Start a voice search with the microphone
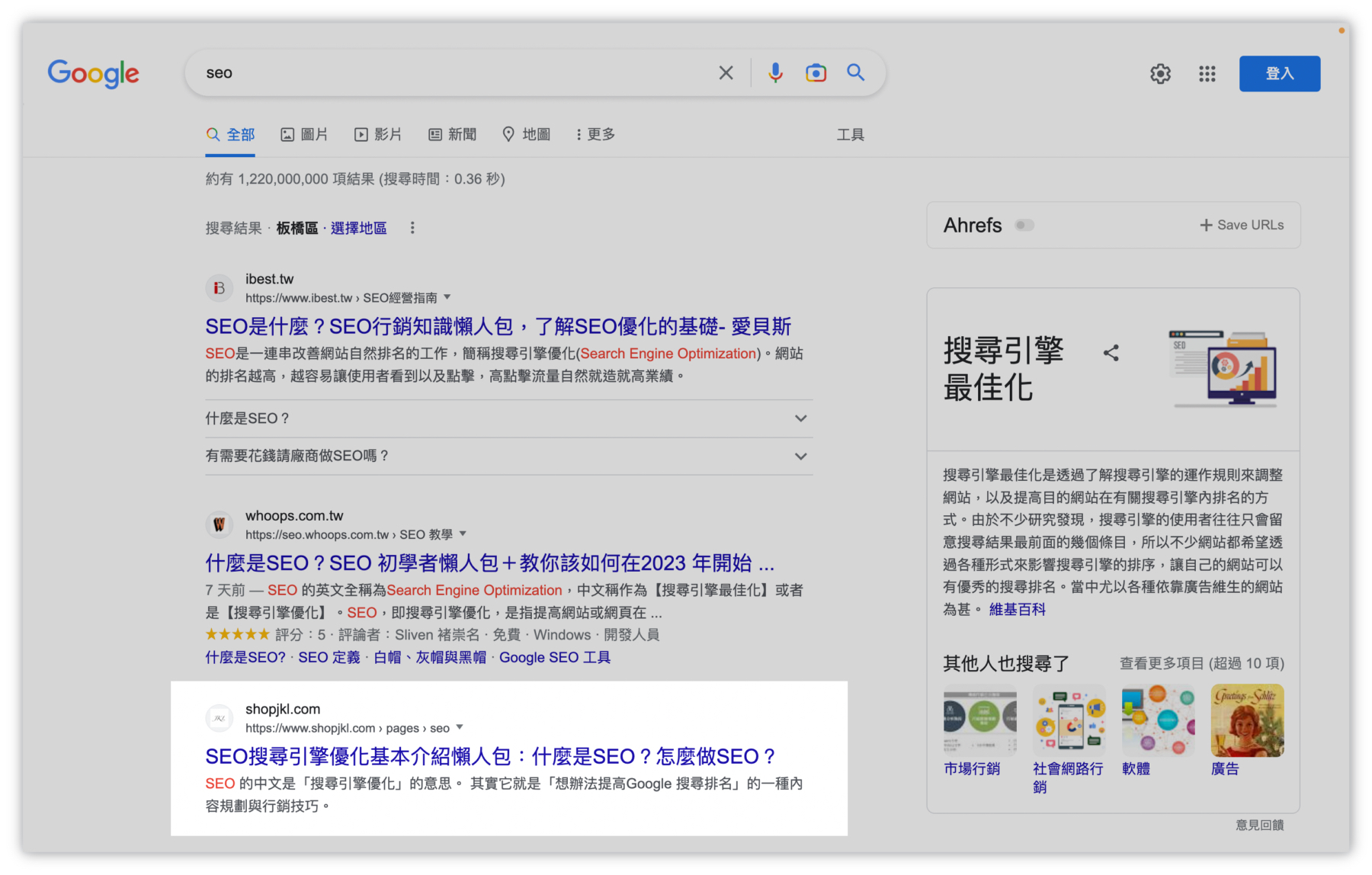Image resolution: width=1372 pixels, height=875 pixels. coord(776,72)
